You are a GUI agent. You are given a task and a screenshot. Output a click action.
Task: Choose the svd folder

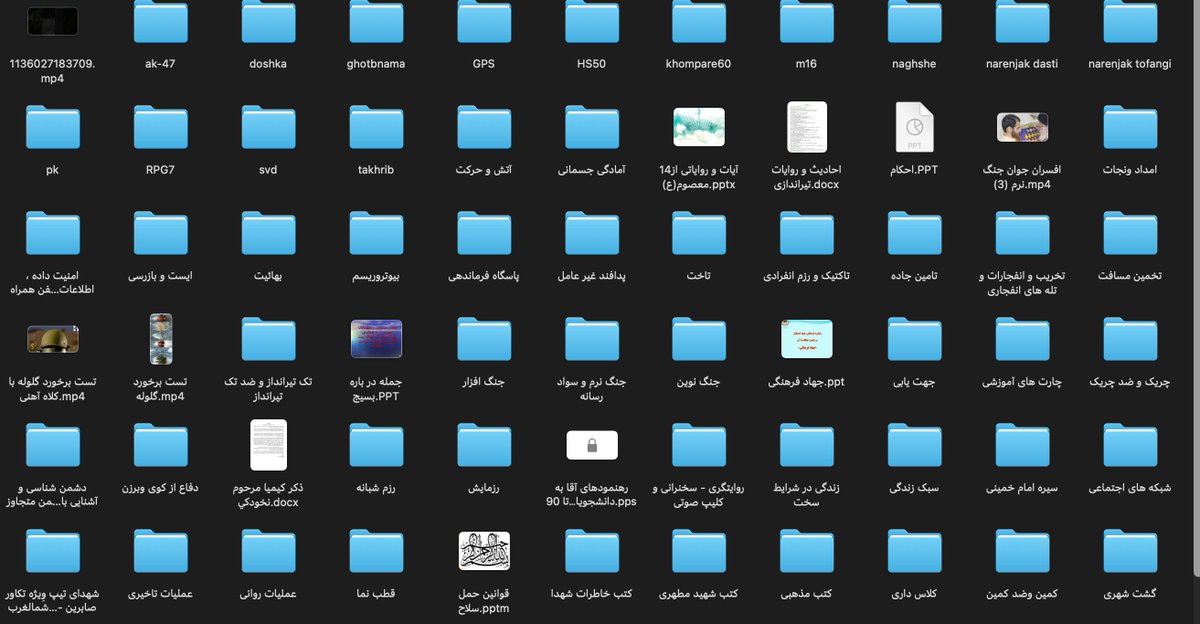(x=268, y=127)
